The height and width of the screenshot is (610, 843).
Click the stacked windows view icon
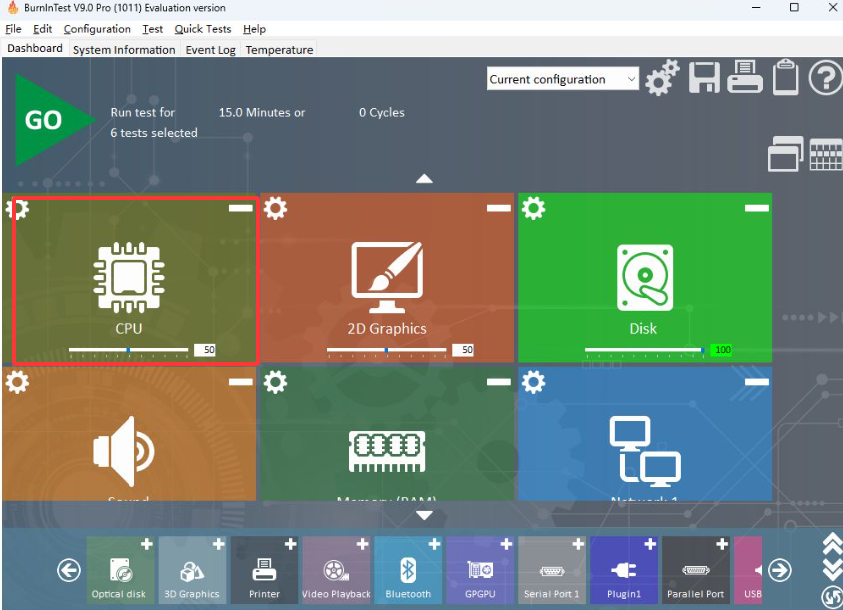[786, 154]
